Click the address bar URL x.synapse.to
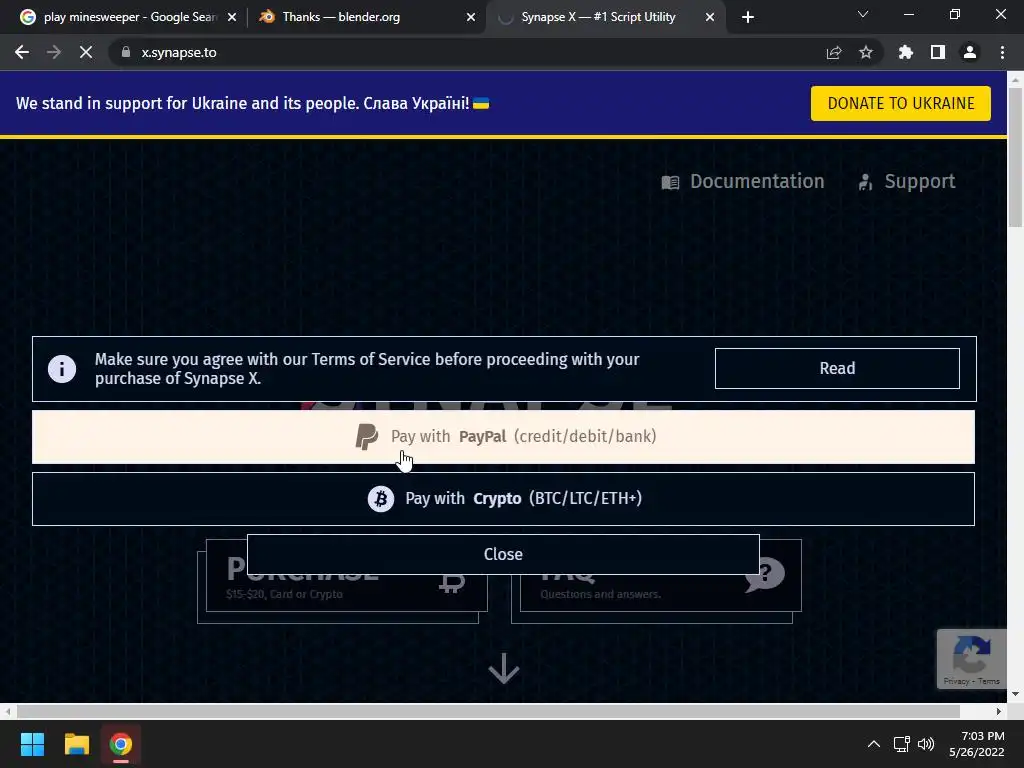The image size is (1024, 768). point(179,52)
